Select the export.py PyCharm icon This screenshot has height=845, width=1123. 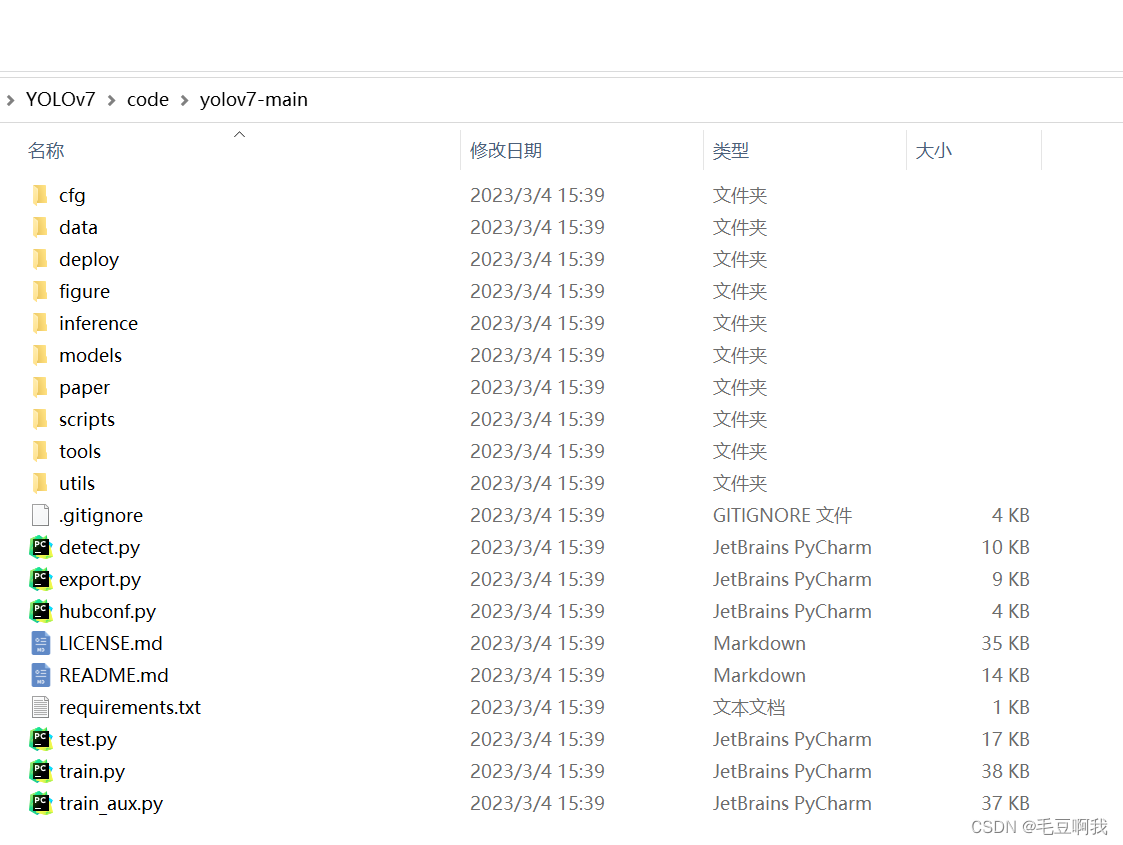[41, 579]
